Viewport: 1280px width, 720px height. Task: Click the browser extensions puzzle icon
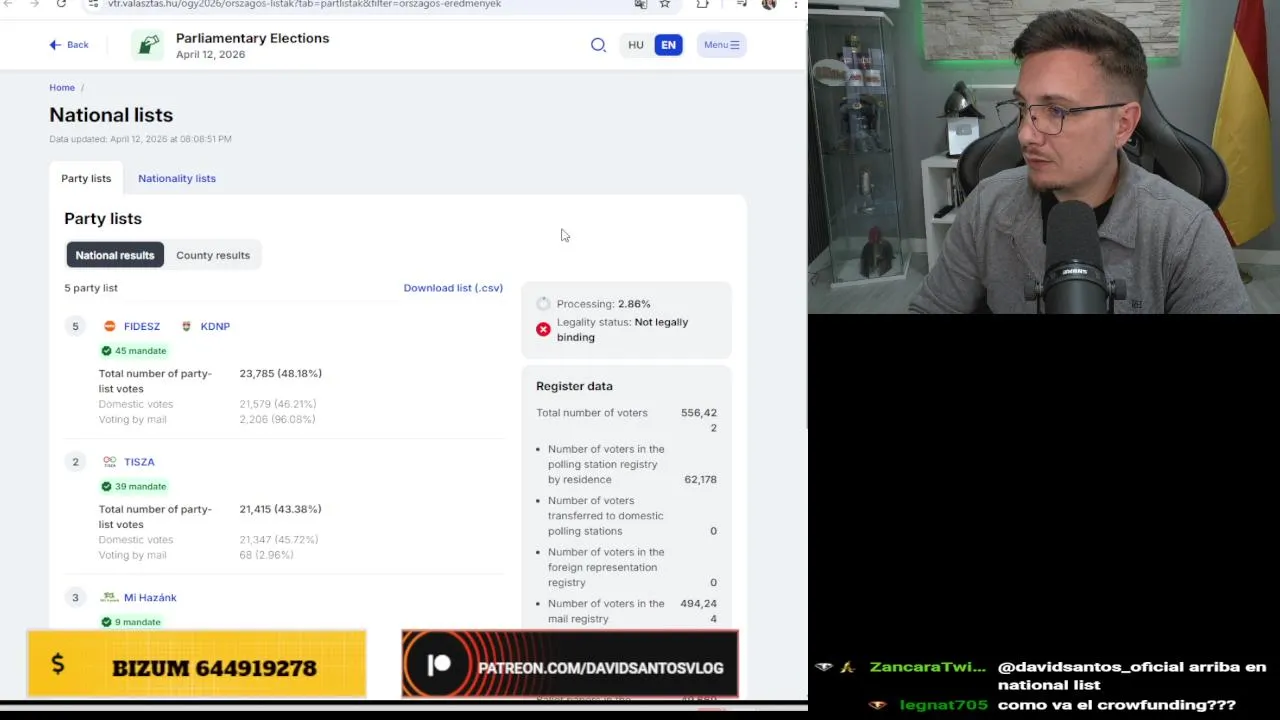point(703,4)
